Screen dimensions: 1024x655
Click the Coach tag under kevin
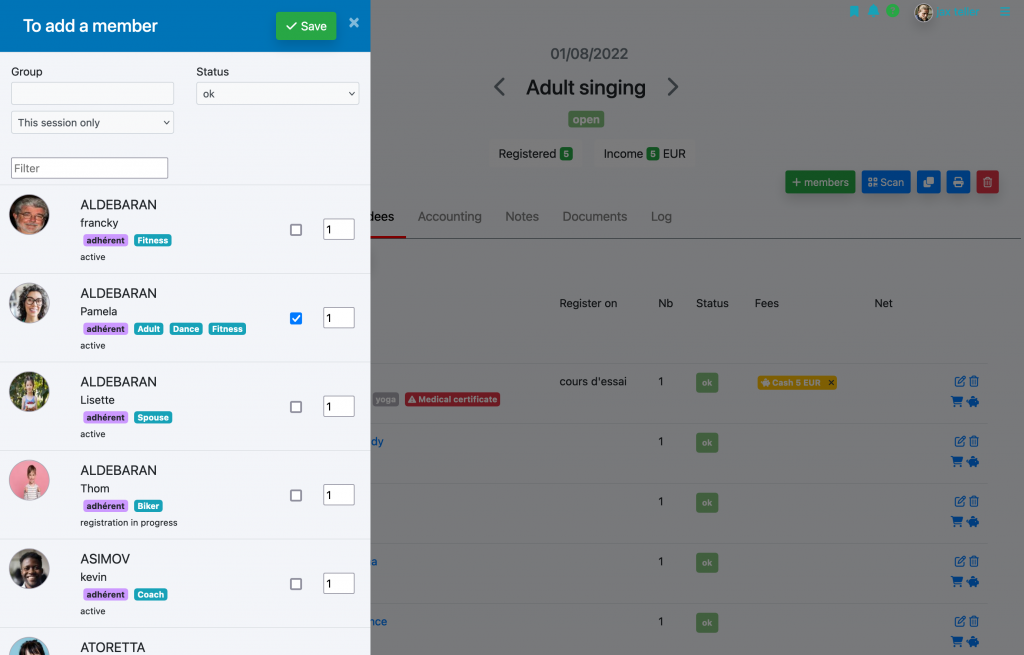coord(151,594)
